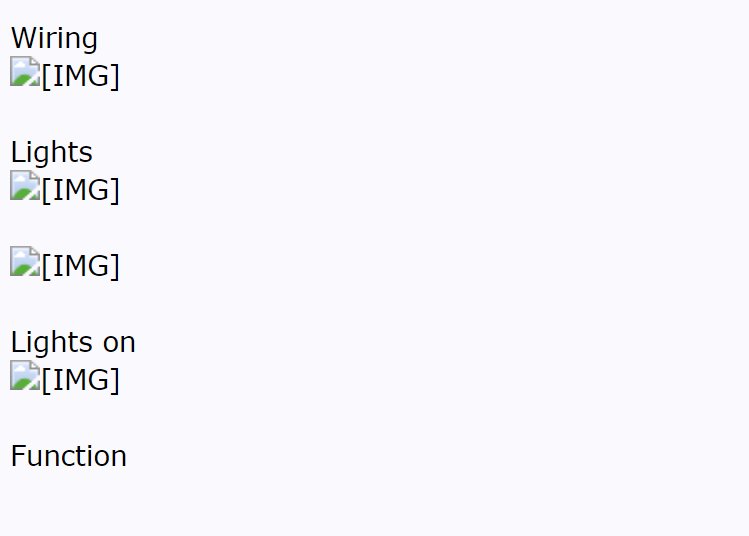The image size is (749, 536).
Task: Click the standalone broken image icon without heading
Action: pyautogui.click(x=25, y=261)
